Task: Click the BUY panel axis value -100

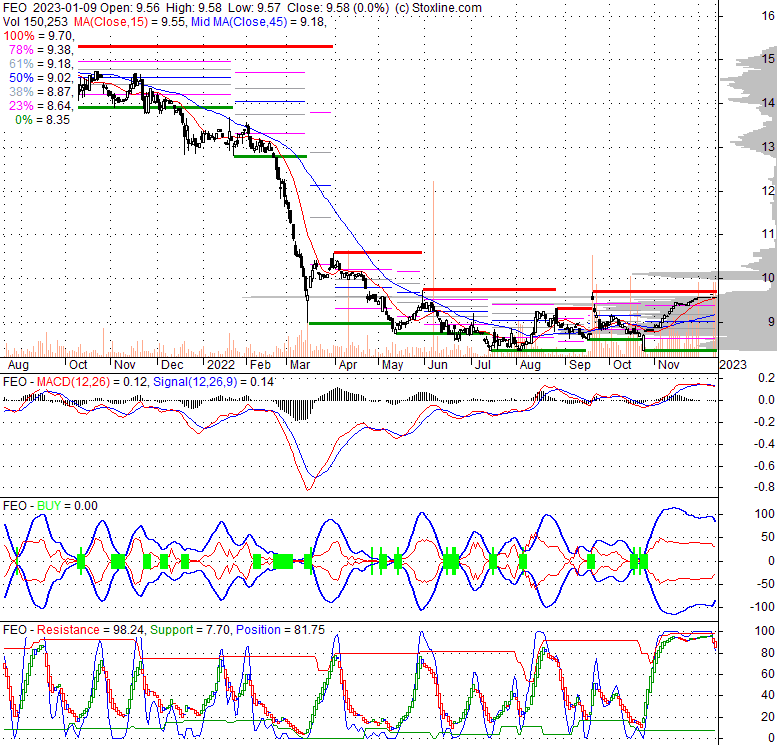Action: coord(764,607)
